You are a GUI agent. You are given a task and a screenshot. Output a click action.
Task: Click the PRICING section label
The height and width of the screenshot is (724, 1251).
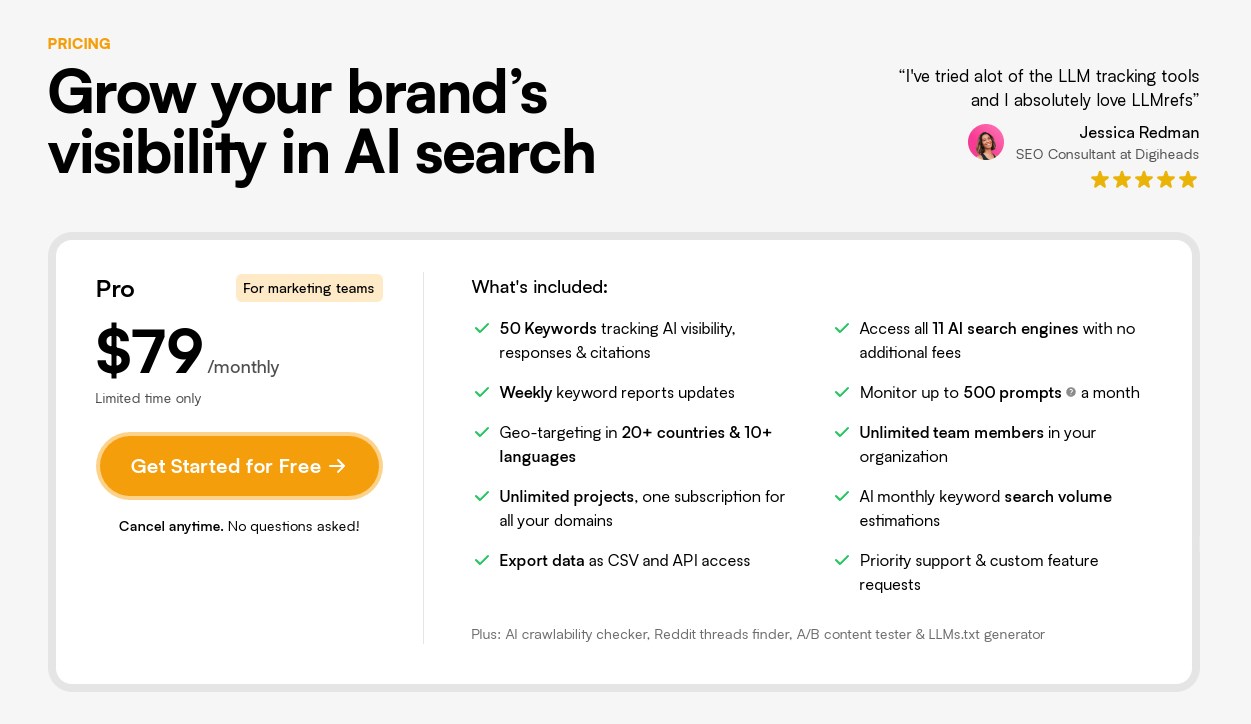point(79,44)
